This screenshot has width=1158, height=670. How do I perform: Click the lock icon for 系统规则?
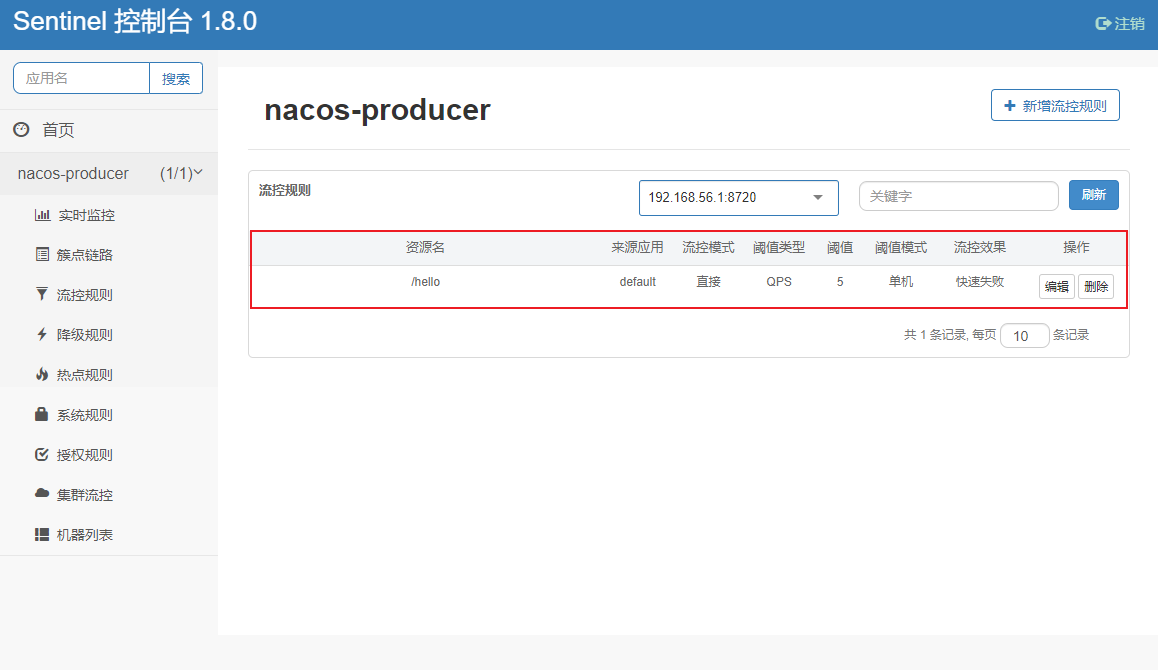pyautogui.click(x=42, y=414)
